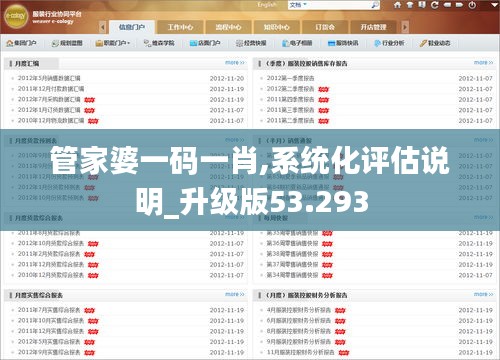Open 规划蓝图 in the shortcut bar

(x=67, y=43)
